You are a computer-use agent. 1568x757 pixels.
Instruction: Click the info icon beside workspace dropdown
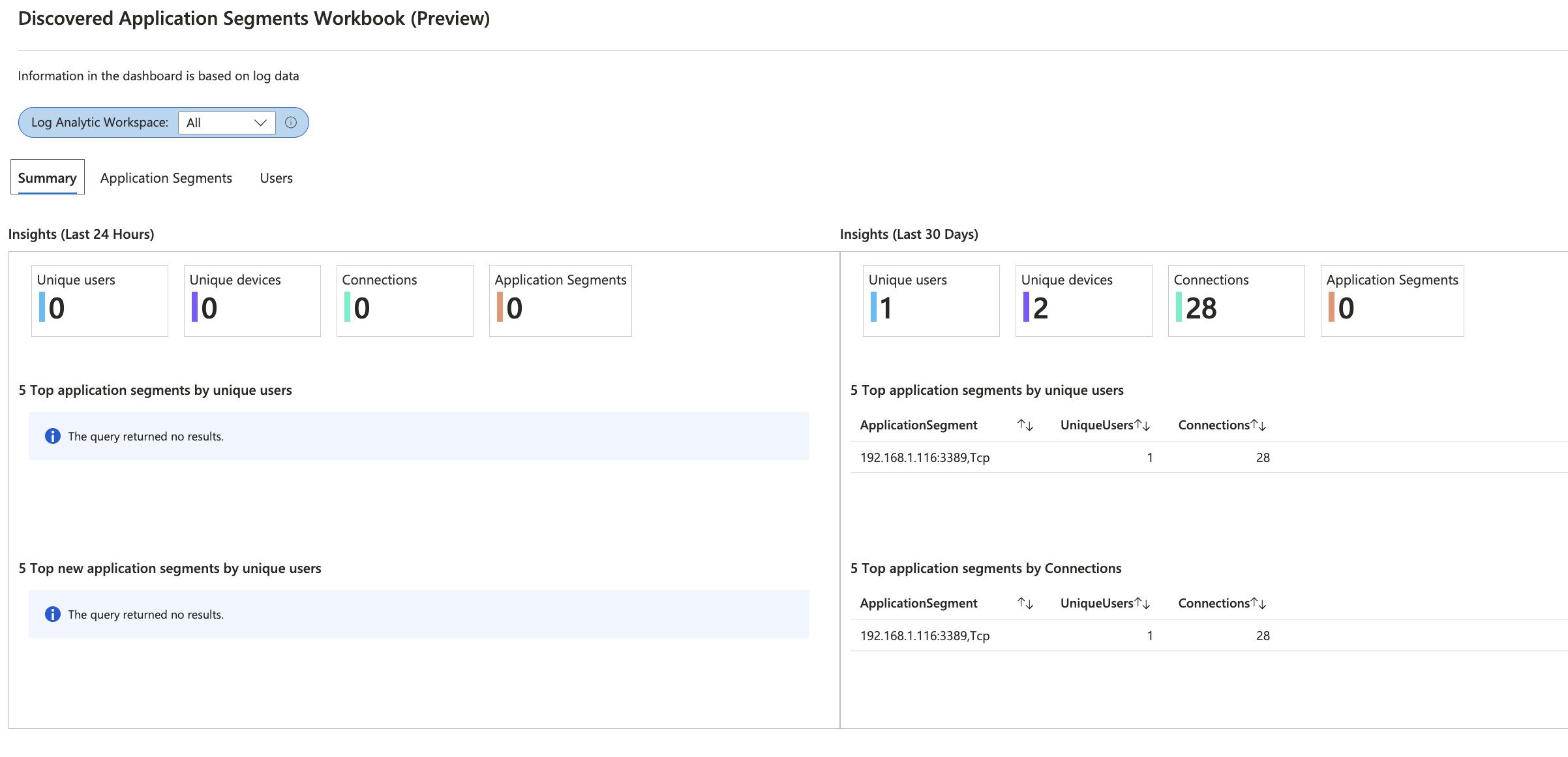[291, 123]
